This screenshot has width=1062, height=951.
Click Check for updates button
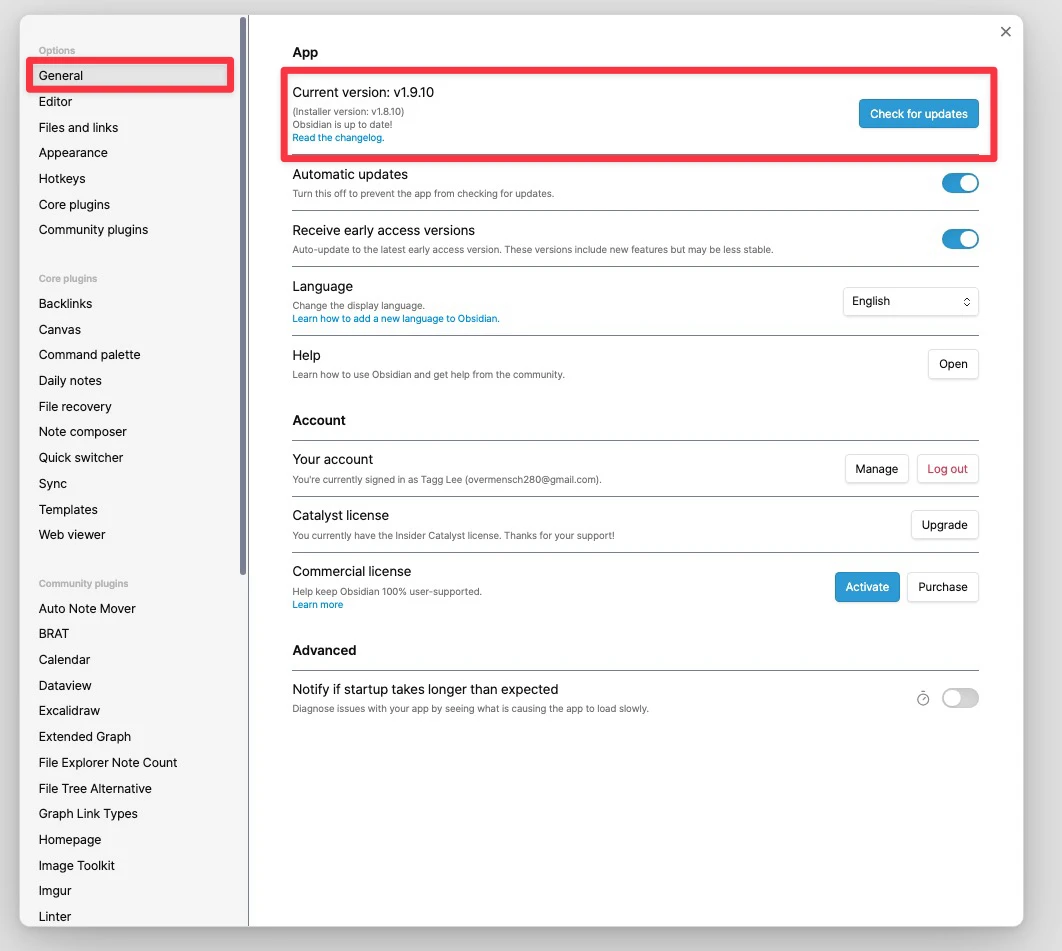(918, 114)
